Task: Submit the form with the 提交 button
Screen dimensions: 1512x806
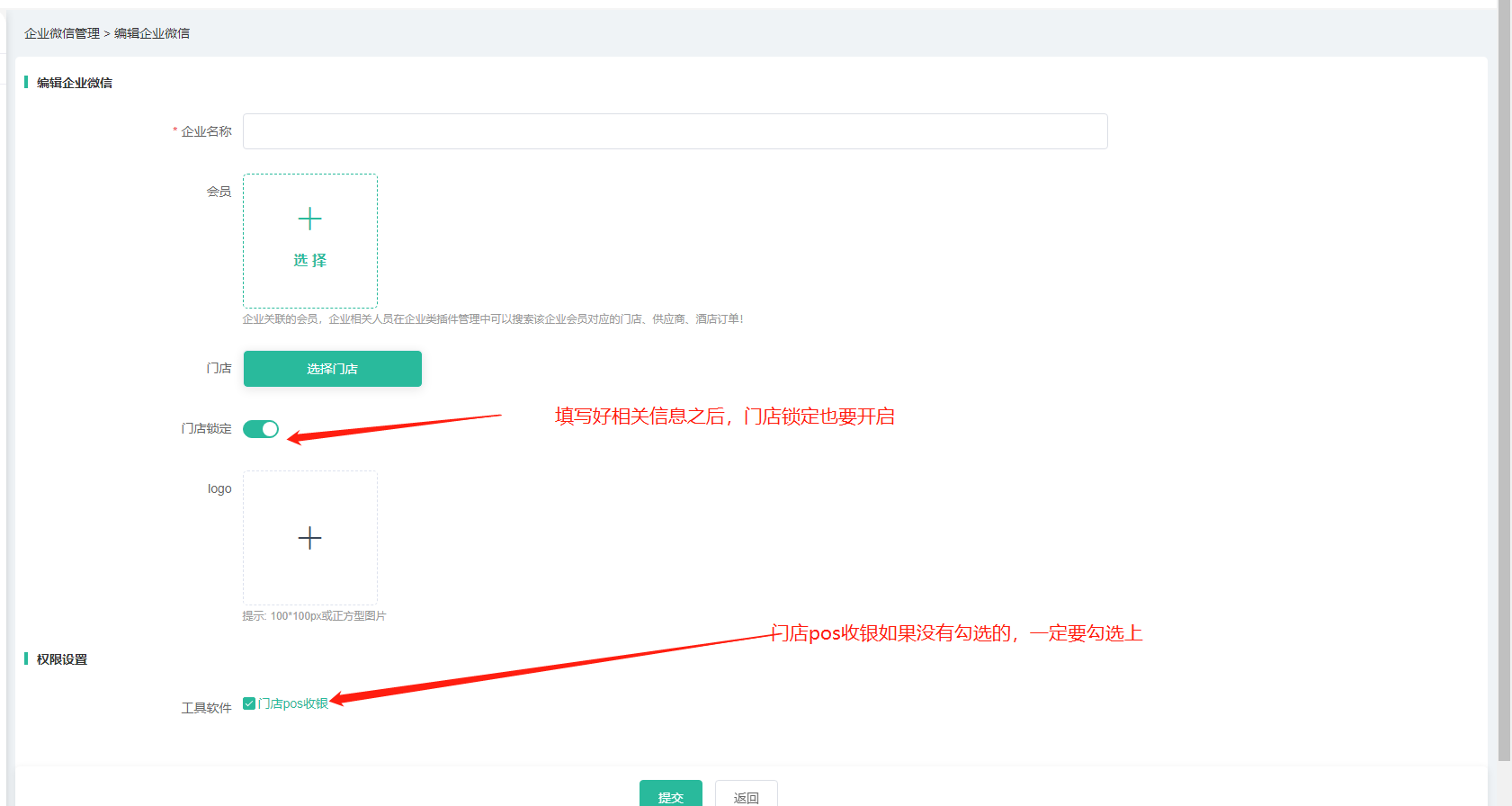Action: (670, 796)
